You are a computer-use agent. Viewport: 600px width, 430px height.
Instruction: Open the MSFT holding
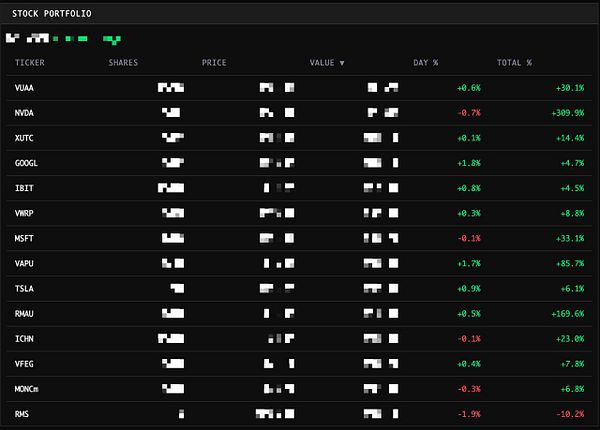point(24,239)
